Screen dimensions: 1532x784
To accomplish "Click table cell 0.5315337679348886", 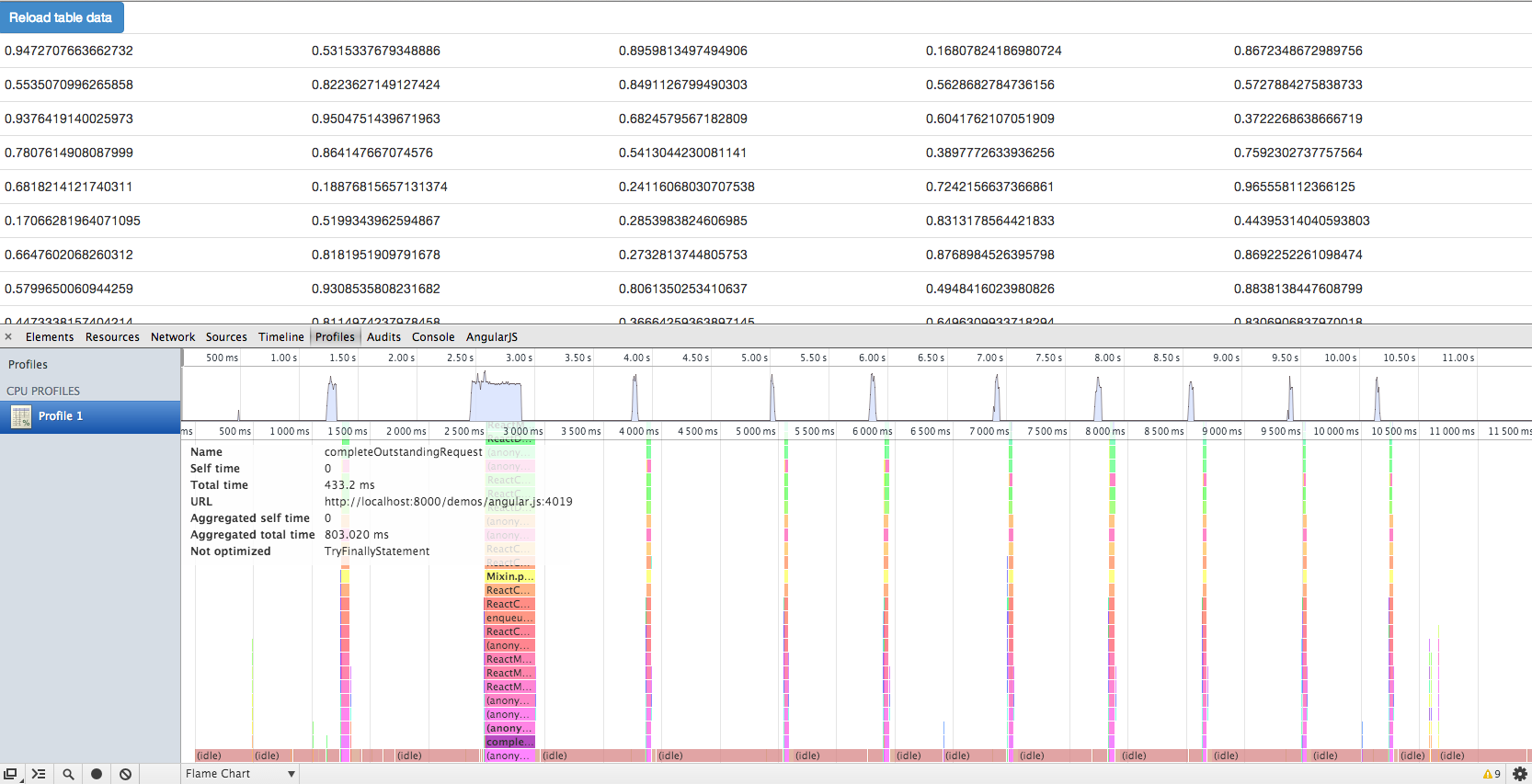I will pos(376,51).
